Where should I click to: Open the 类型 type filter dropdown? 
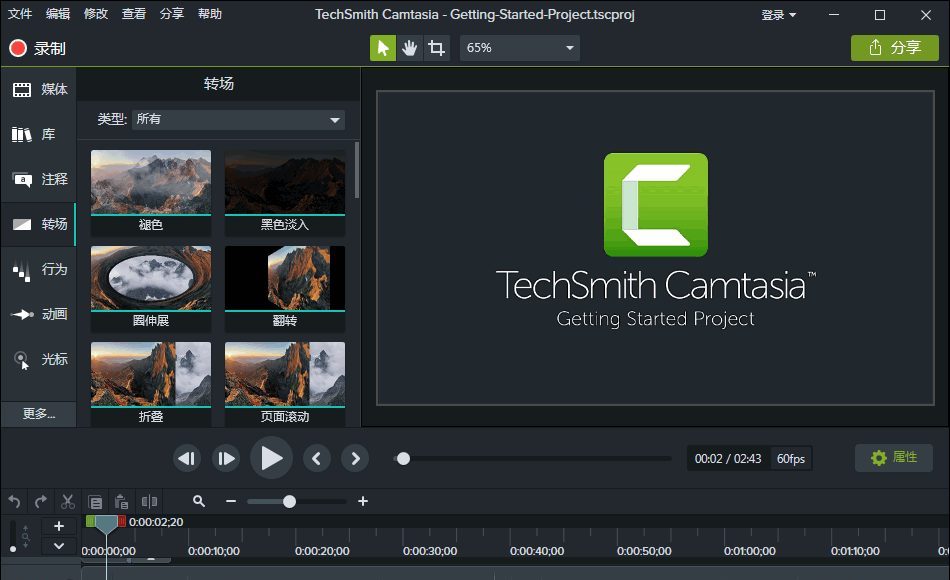click(x=238, y=119)
